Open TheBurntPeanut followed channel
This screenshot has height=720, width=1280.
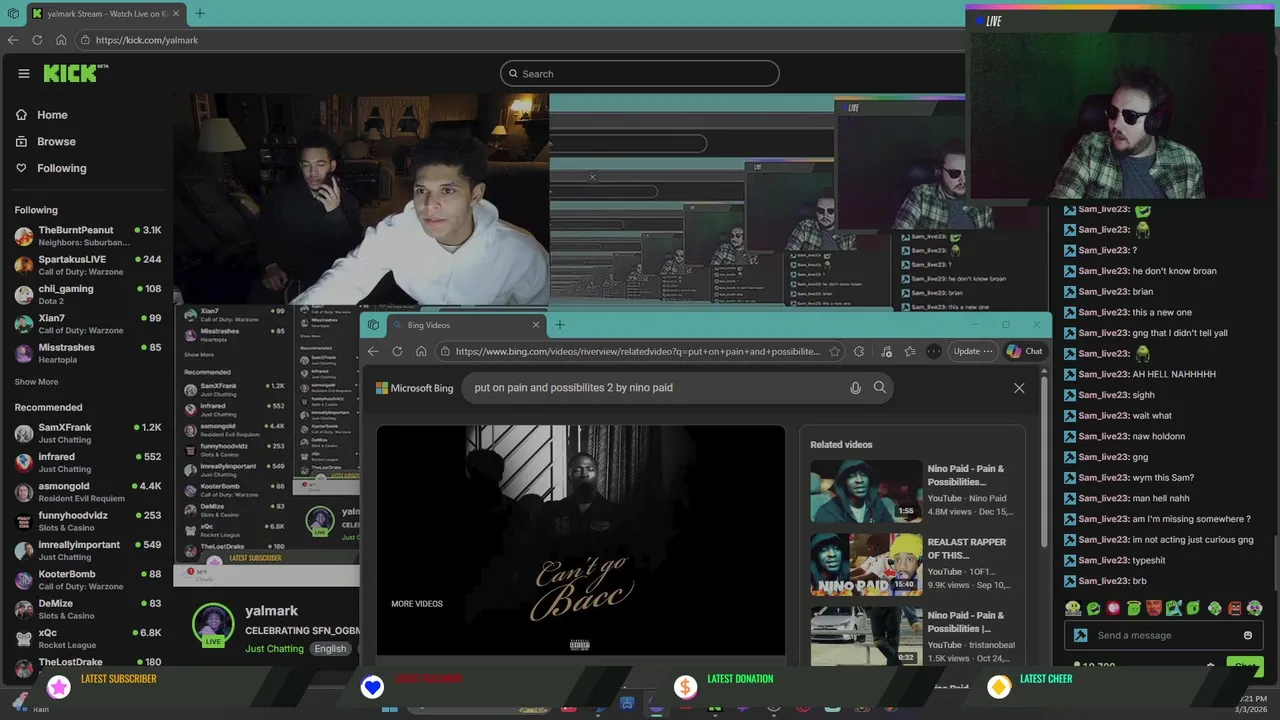[87, 236]
